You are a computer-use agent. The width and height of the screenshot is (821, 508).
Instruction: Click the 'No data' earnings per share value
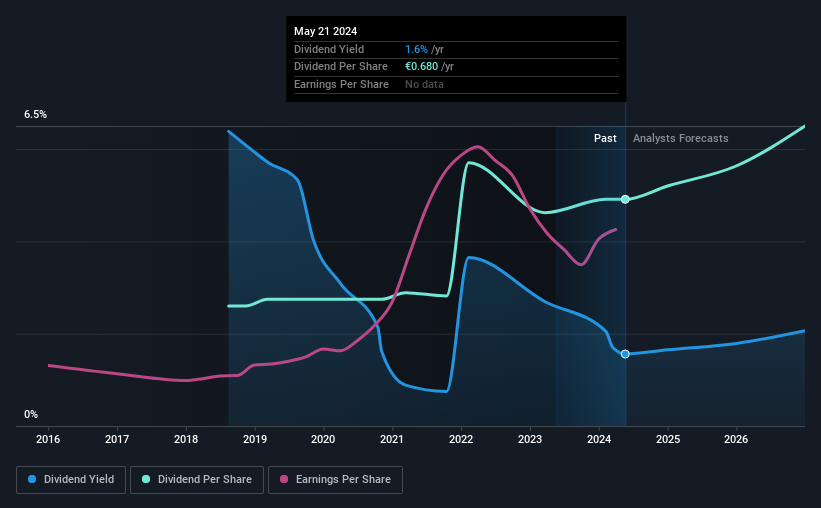424,84
